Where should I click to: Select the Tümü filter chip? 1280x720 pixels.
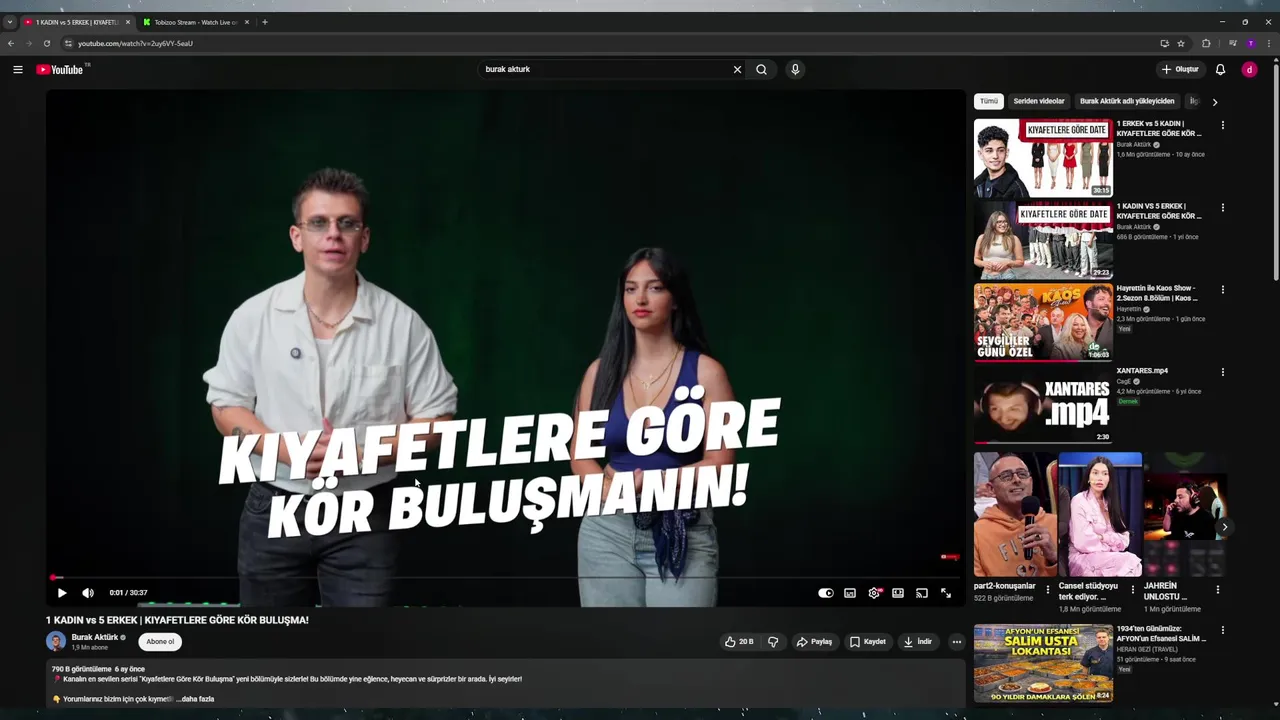[x=989, y=101]
